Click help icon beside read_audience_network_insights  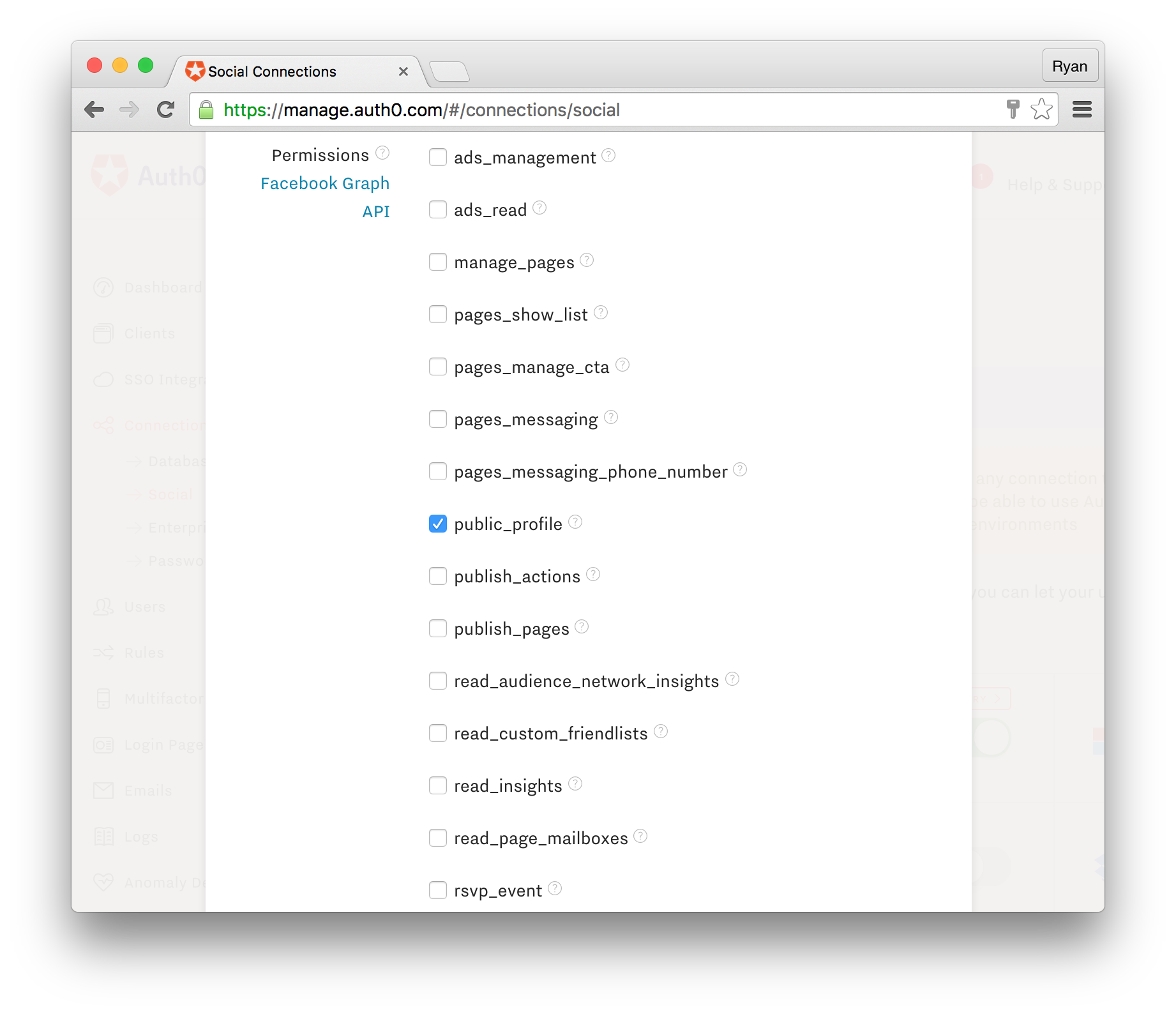tap(732, 679)
